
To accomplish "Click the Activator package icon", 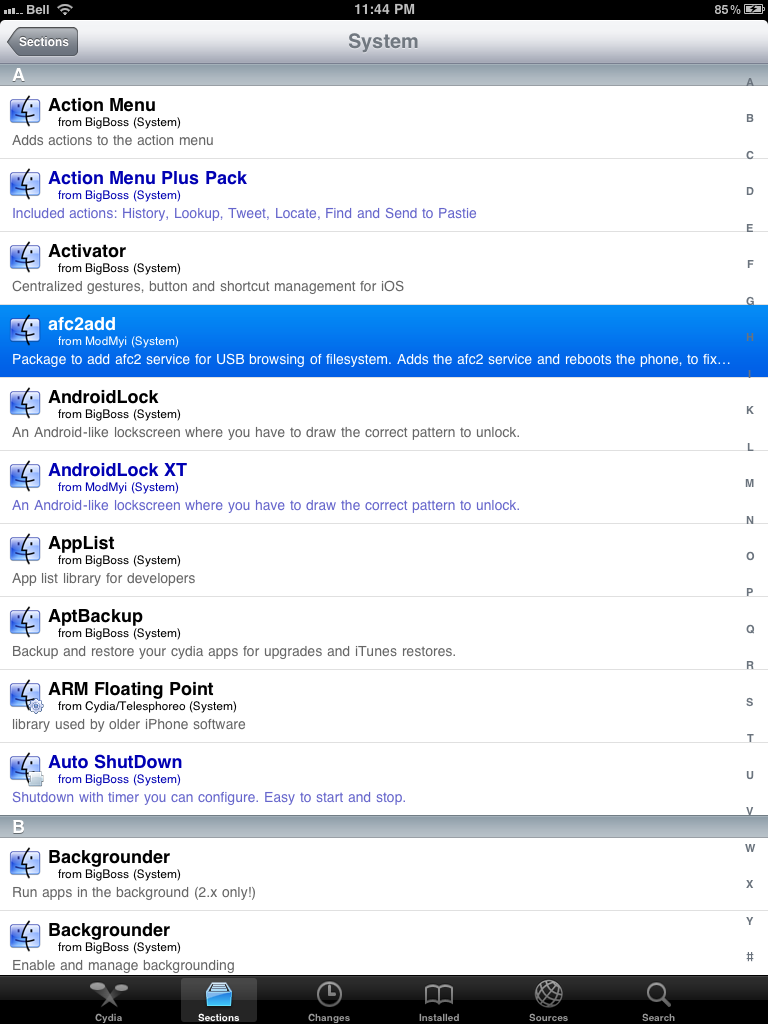I will (25, 257).
